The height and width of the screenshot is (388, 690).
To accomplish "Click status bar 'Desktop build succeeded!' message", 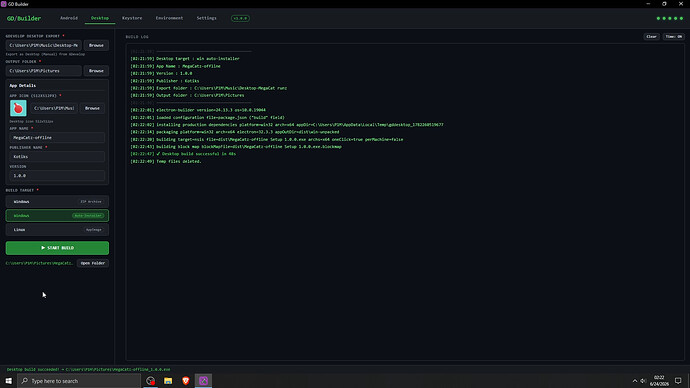I will point(88,370).
